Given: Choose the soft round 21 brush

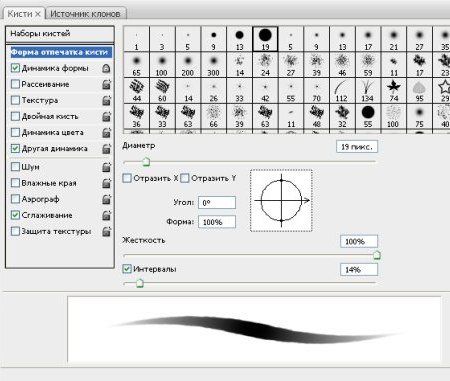Looking at the screenshot, I should click(394, 39).
